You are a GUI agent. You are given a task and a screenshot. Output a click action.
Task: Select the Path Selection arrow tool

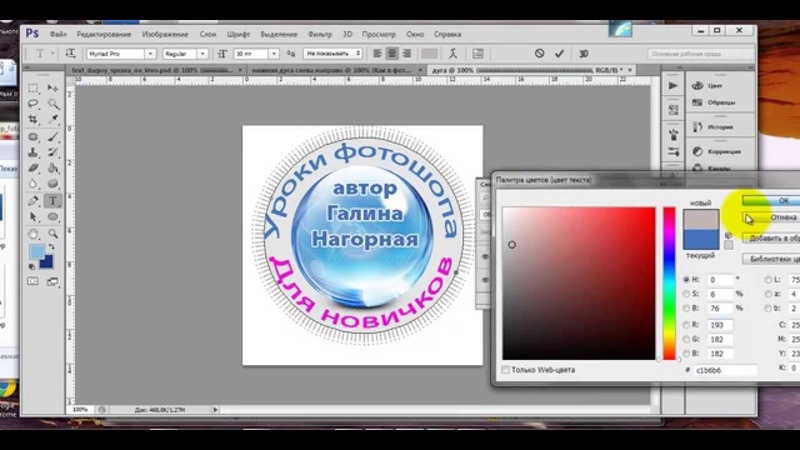[33, 217]
